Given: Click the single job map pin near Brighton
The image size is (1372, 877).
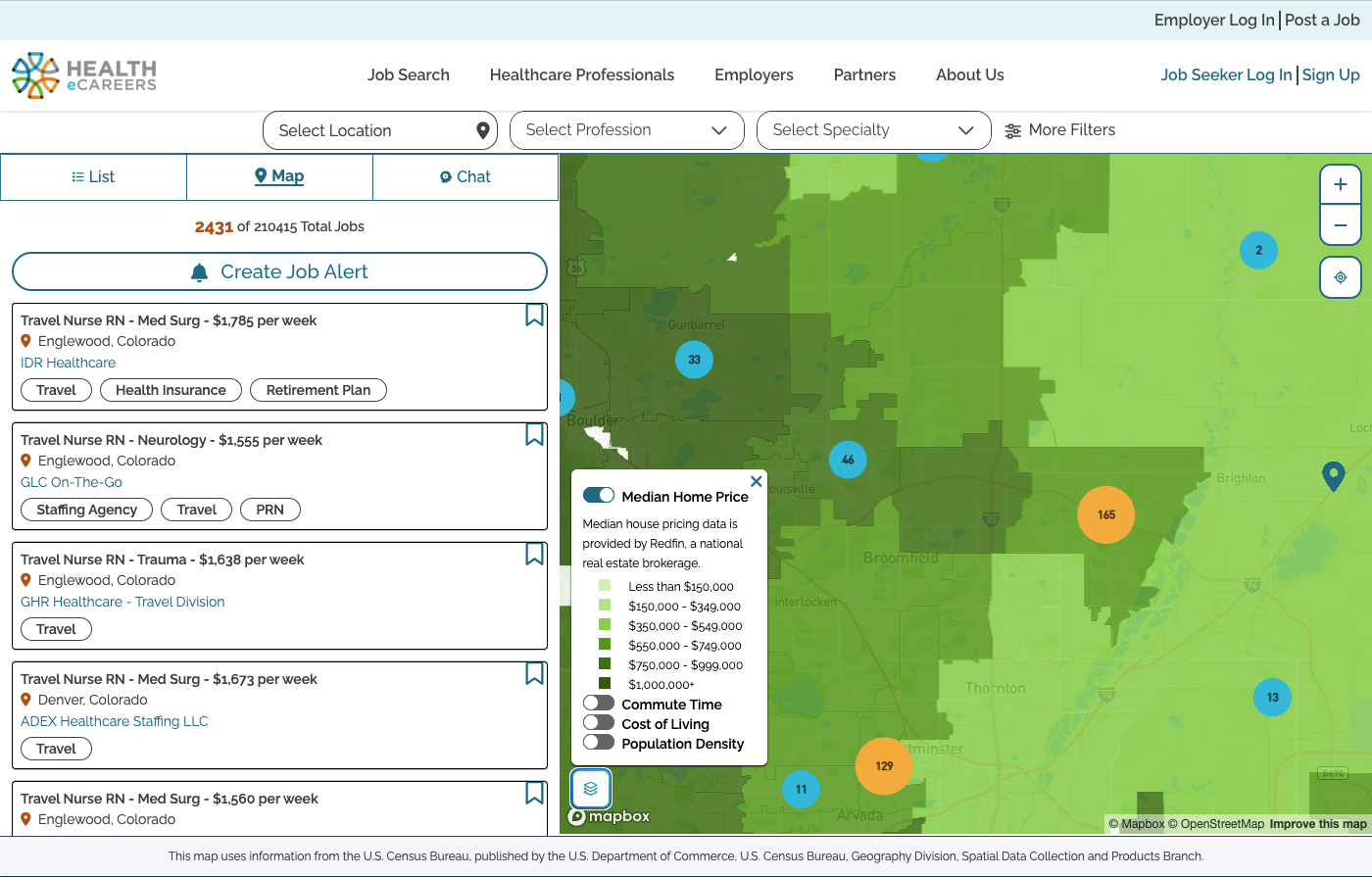Looking at the screenshot, I should [x=1333, y=476].
